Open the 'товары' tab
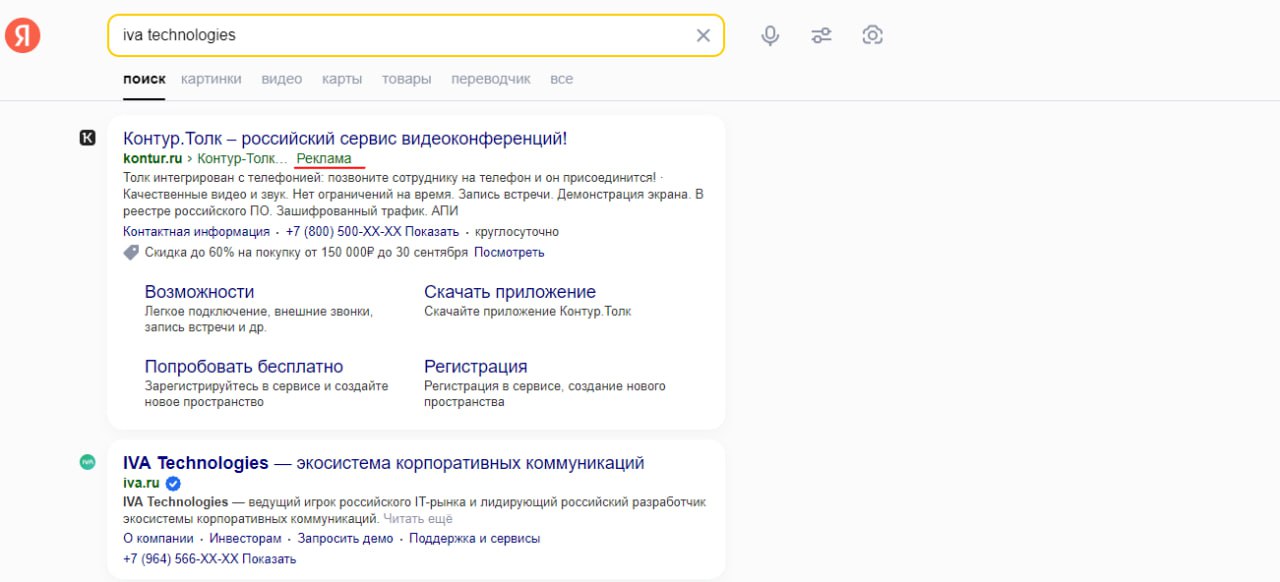Image resolution: width=1280 pixels, height=582 pixels. pyautogui.click(x=406, y=79)
